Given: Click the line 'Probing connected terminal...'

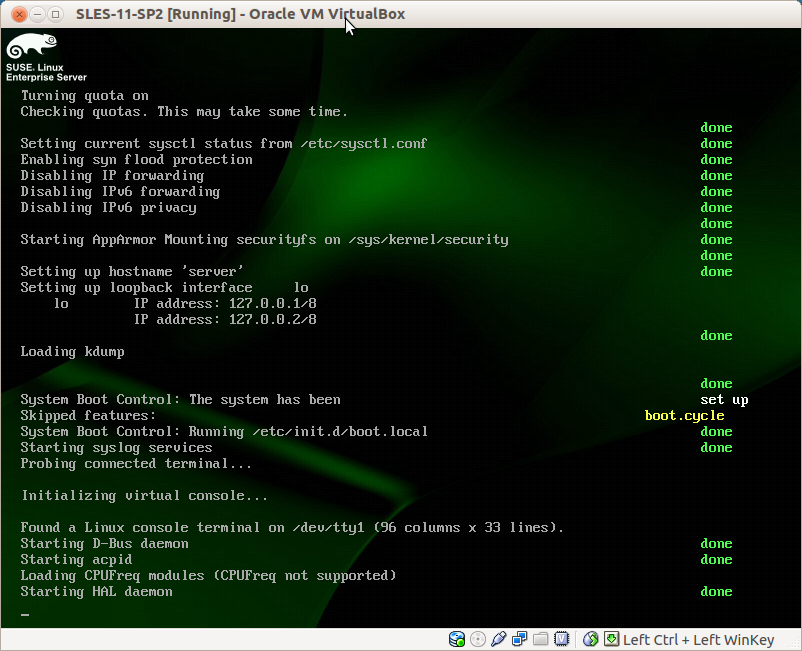Looking at the screenshot, I should coord(136,464).
